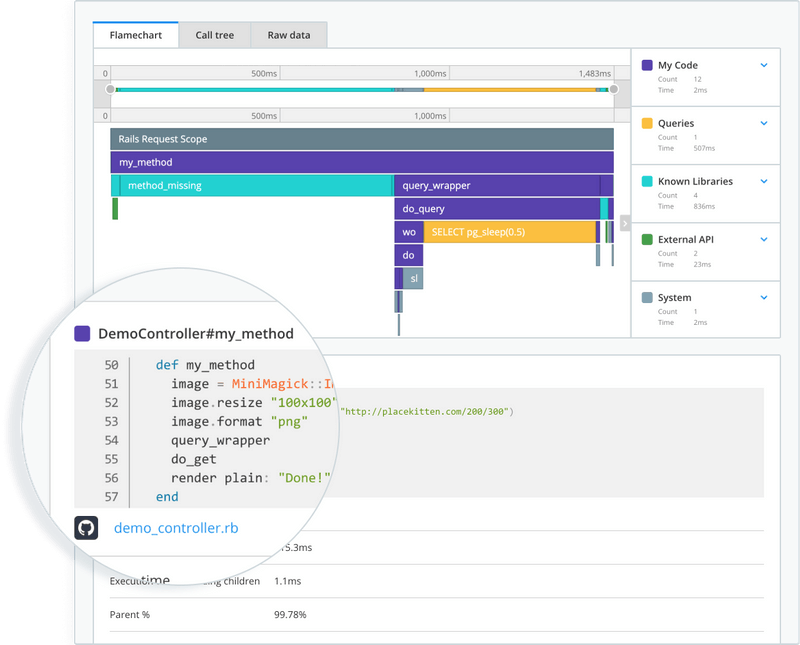Image resolution: width=800 pixels, height=645 pixels.
Task: Click the purple DemoController#my_method icon
Action: pyautogui.click(x=81, y=330)
